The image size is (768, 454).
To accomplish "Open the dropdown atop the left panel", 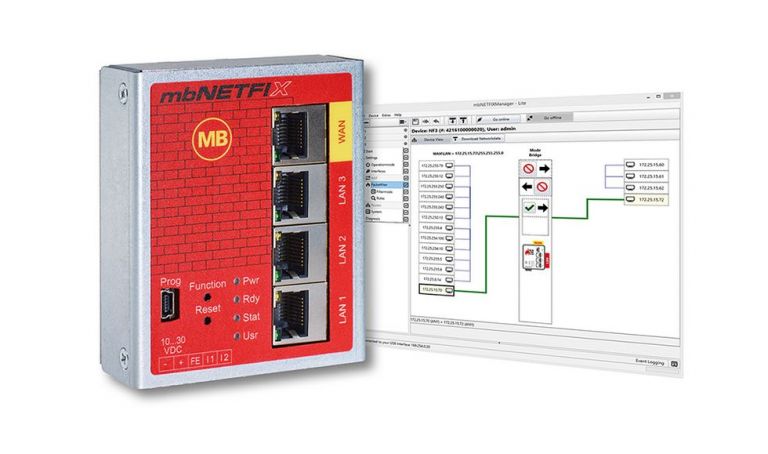I will (402, 121).
